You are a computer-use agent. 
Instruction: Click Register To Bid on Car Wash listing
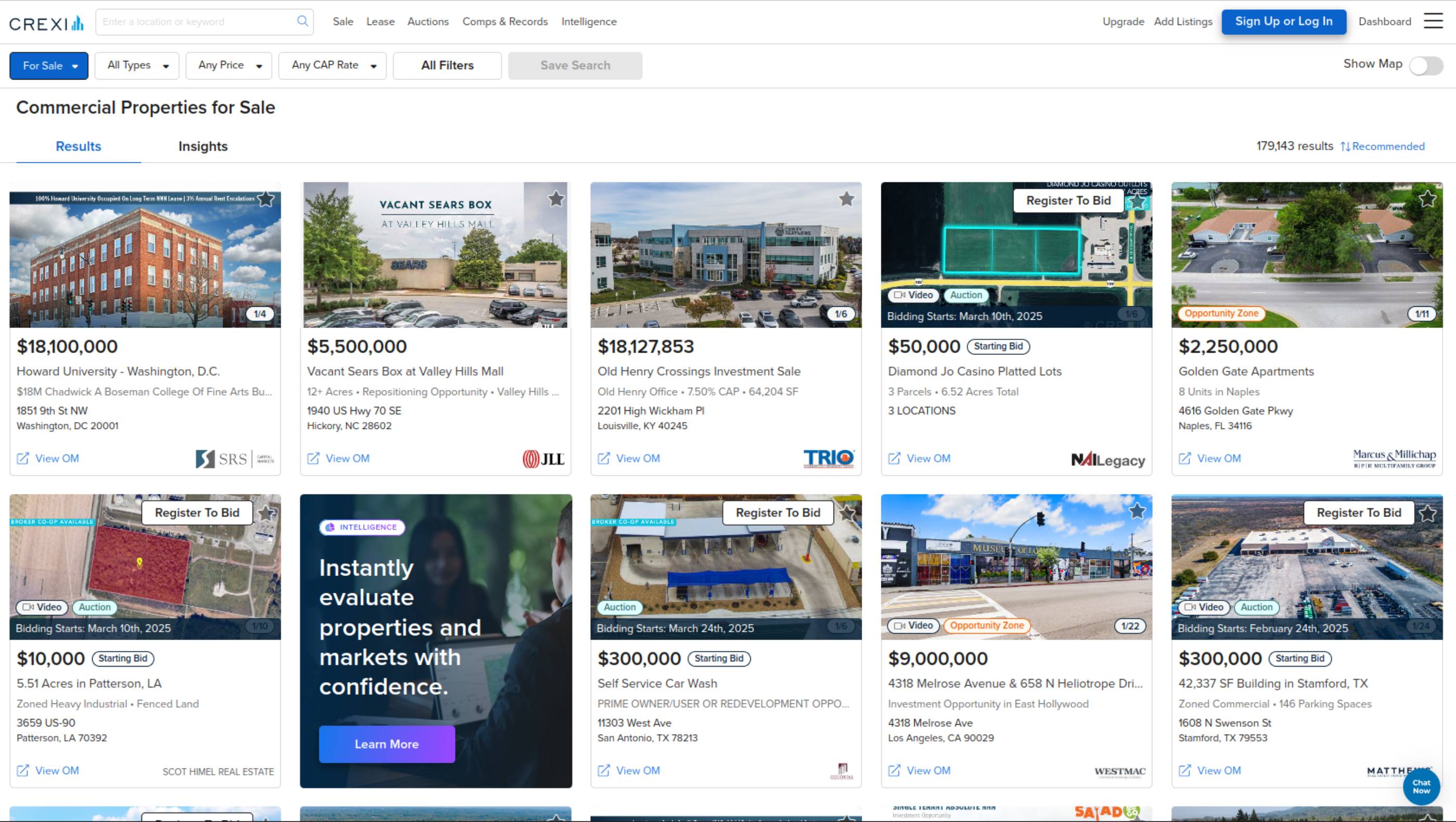pyautogui.click(x=778, y=513)
